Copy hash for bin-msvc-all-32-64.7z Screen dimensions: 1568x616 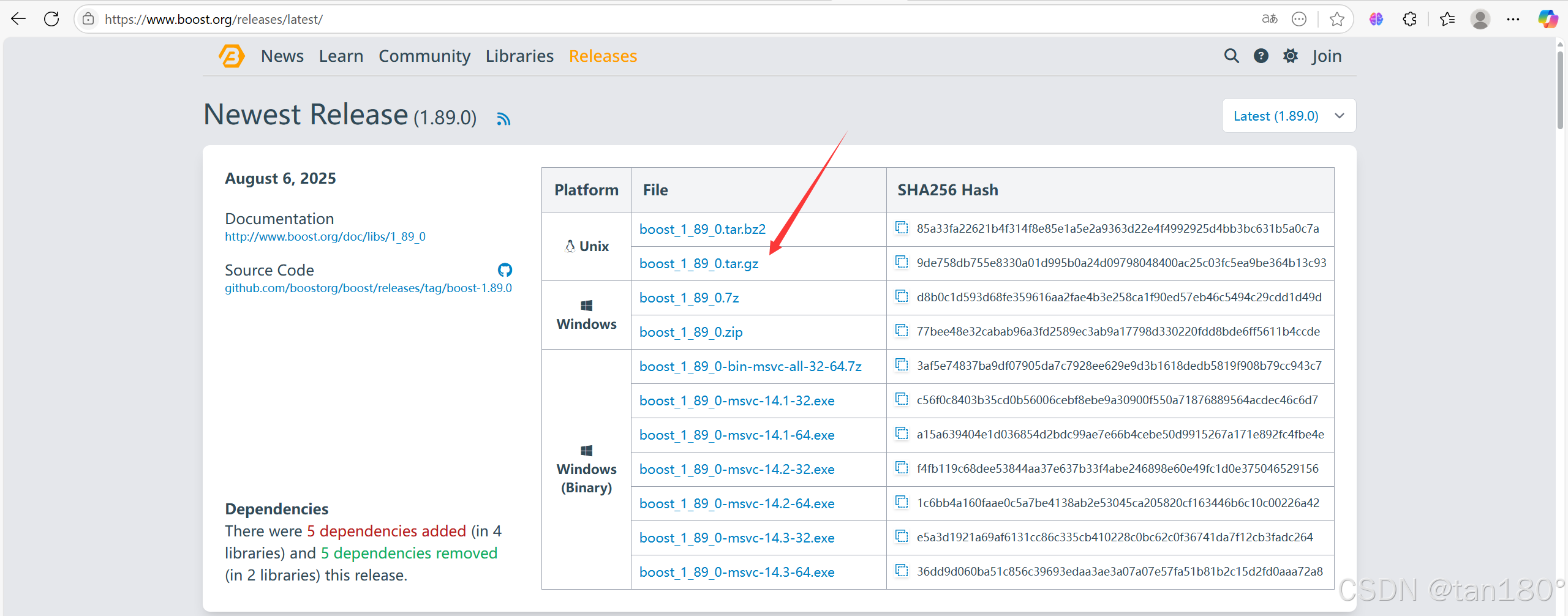coord(902,365)
